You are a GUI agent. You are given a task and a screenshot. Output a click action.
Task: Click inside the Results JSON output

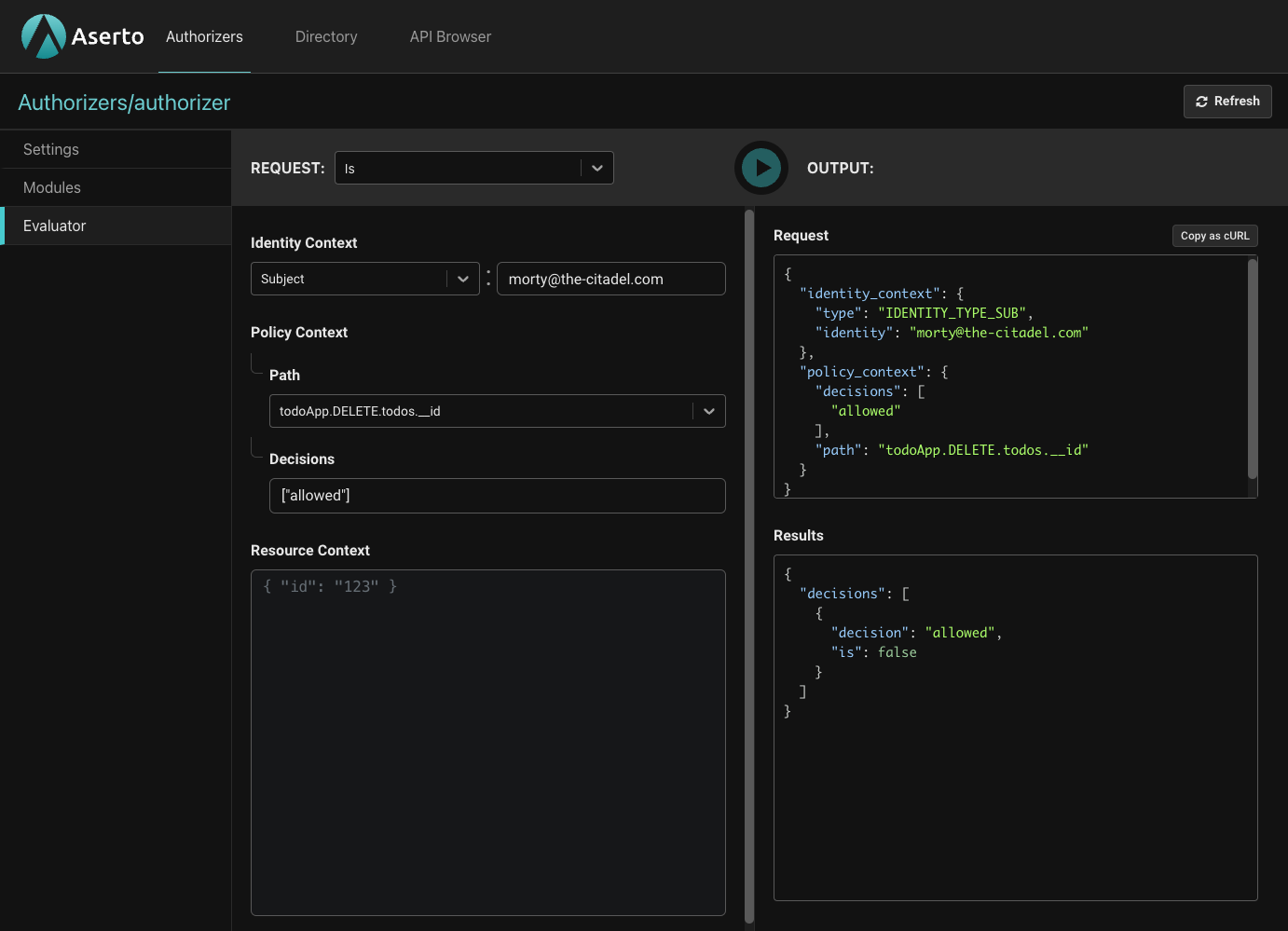[1015, 727]
